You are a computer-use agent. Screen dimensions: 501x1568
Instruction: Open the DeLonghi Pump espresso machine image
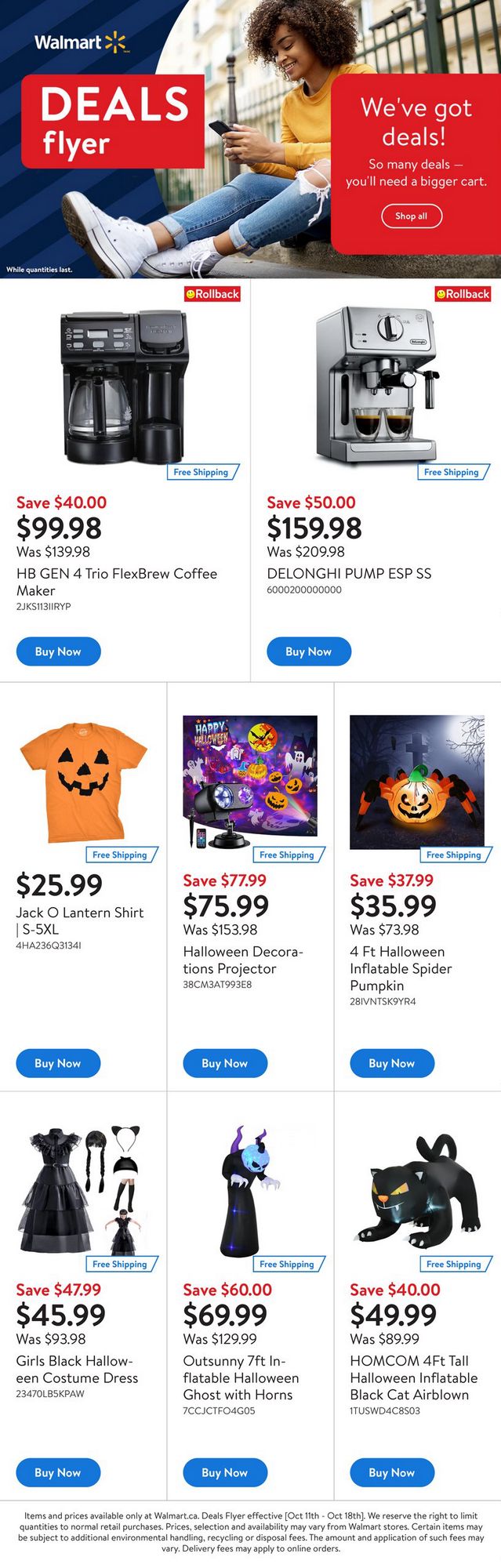375,384
